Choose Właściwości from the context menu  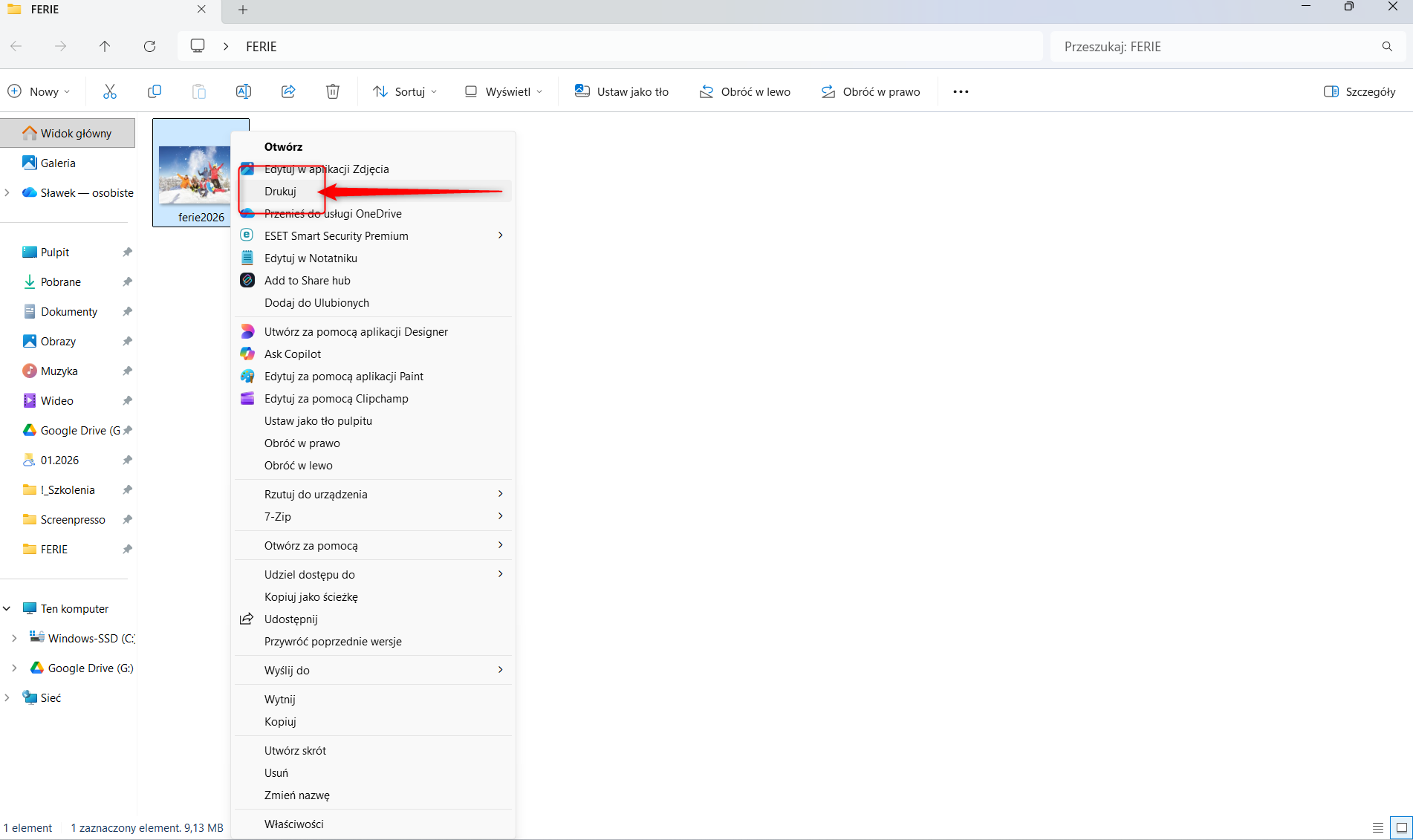pos(294,824)
